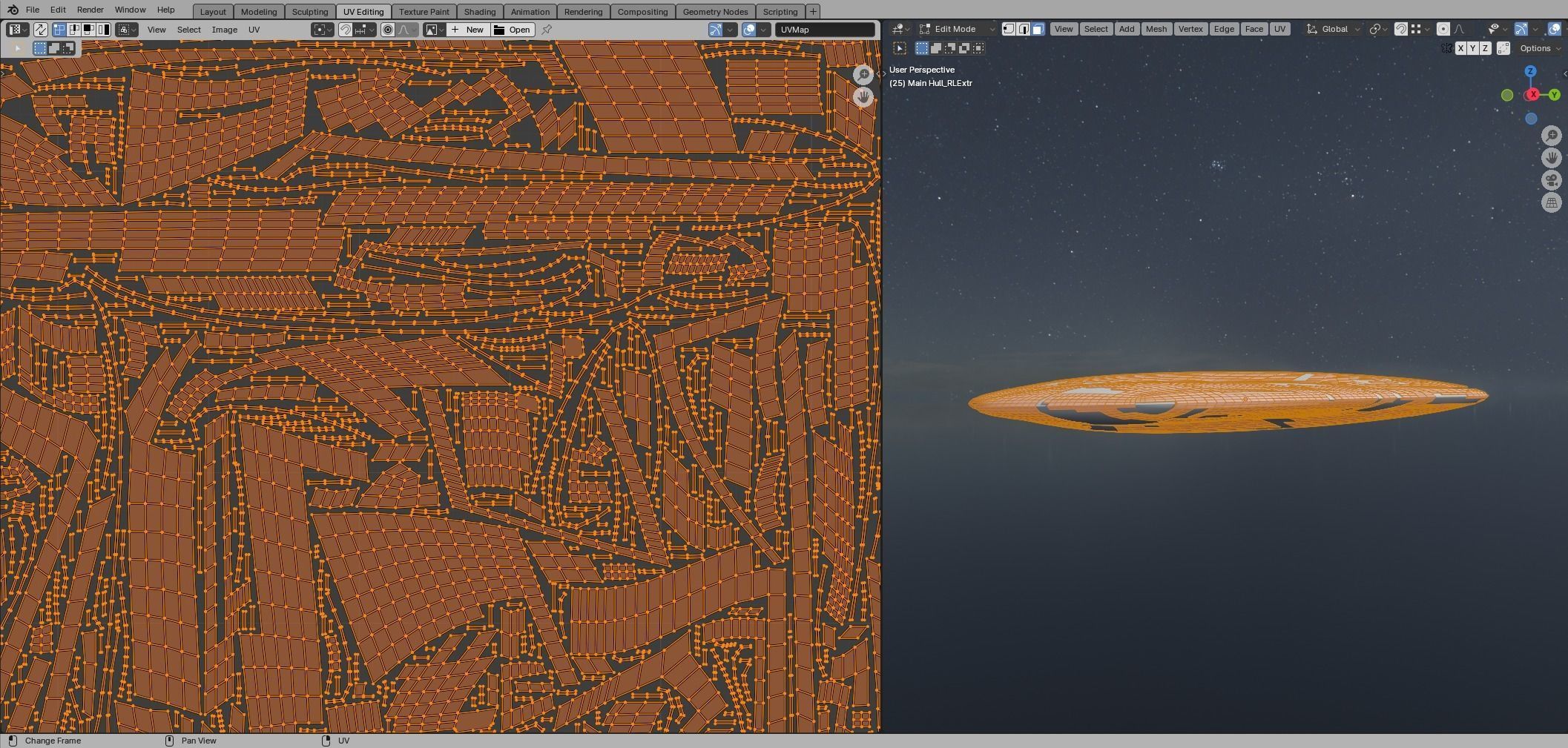Enable X axis mesh symmetry
Screen dimensions: 1568x748
click(1460, 48)
